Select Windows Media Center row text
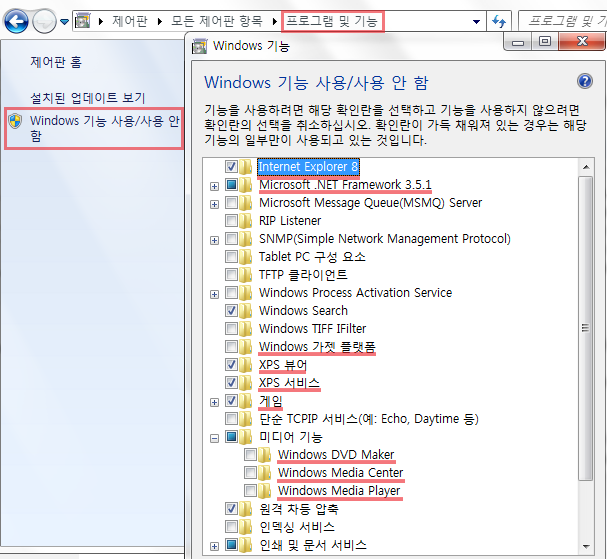607x559 pixels. (x=341, y=473)
